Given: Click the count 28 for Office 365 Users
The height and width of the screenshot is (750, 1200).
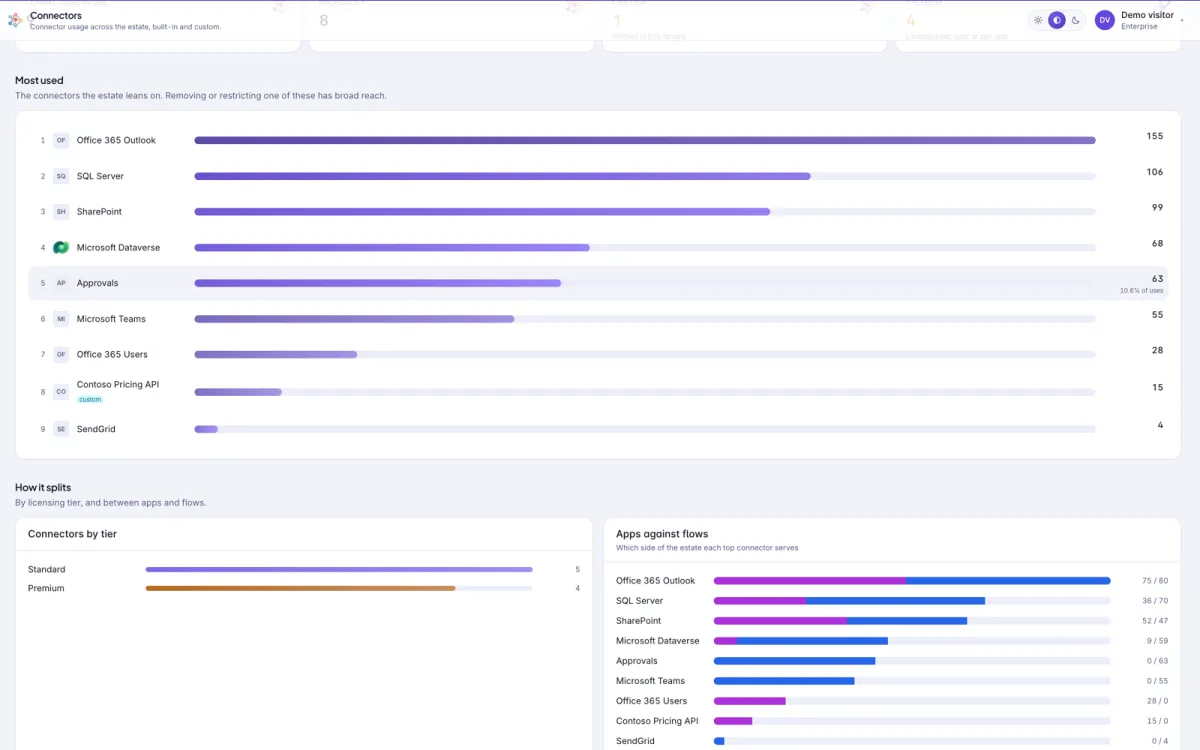Looking at the screenshot, I should pos(1157,351).
